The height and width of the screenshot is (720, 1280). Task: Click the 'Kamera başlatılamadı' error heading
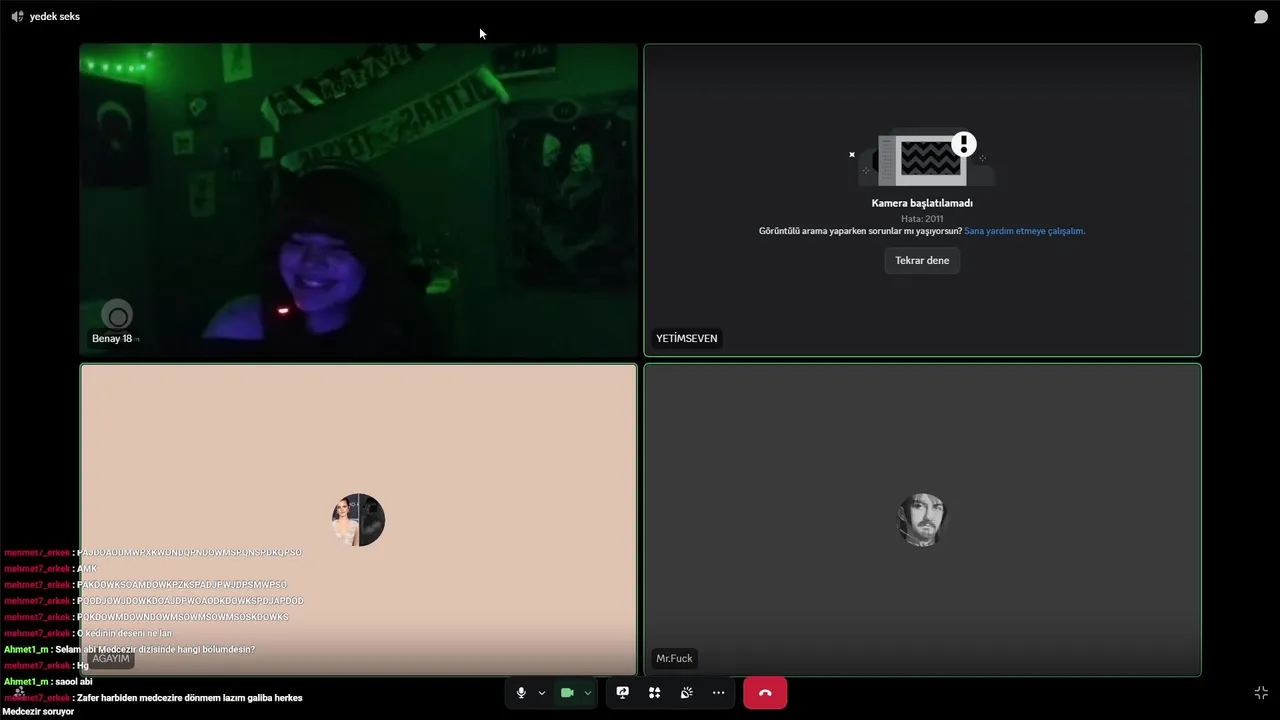(x=922, y=203)
